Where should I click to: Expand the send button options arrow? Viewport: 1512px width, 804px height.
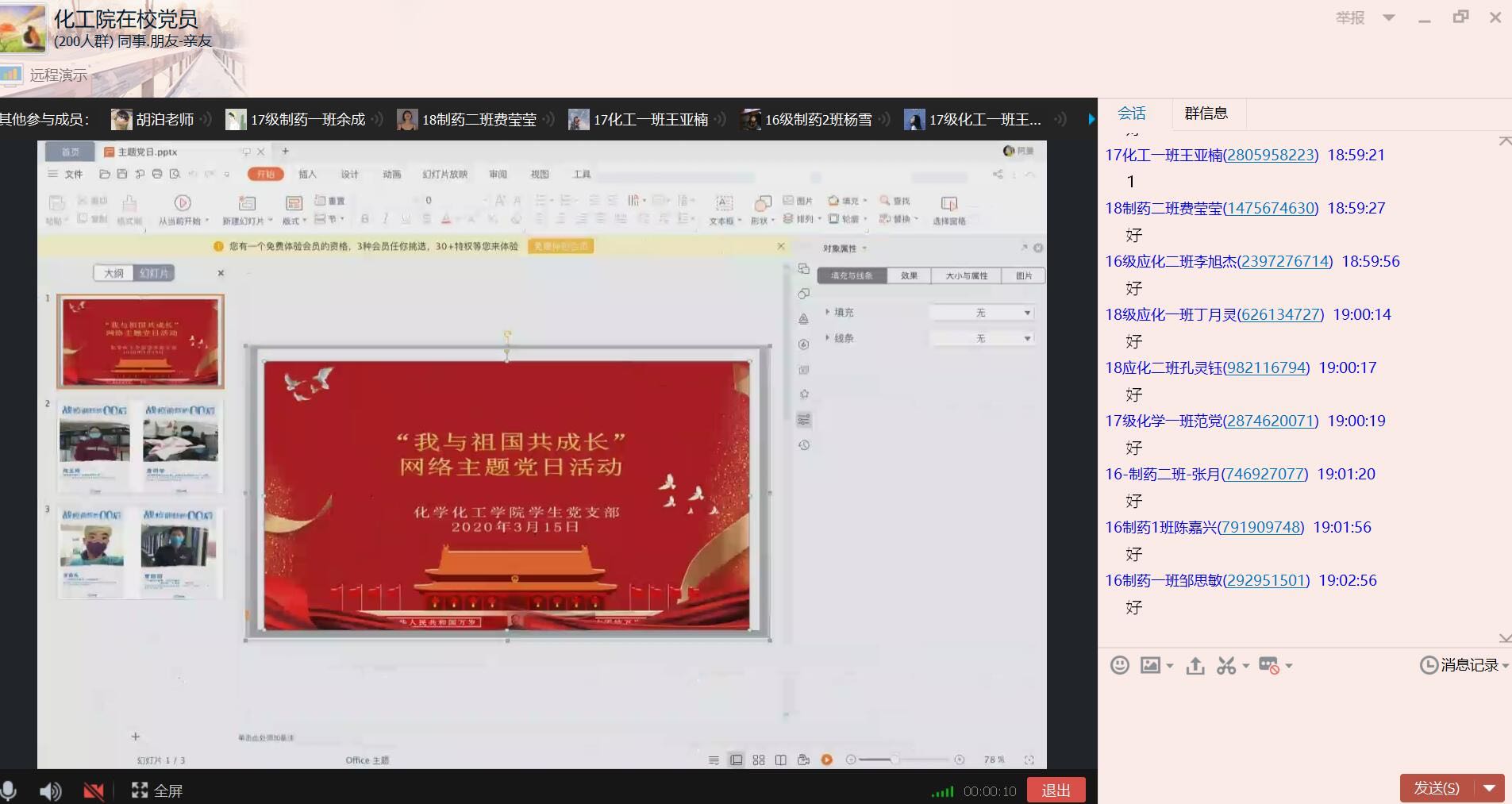point(1490,788)
